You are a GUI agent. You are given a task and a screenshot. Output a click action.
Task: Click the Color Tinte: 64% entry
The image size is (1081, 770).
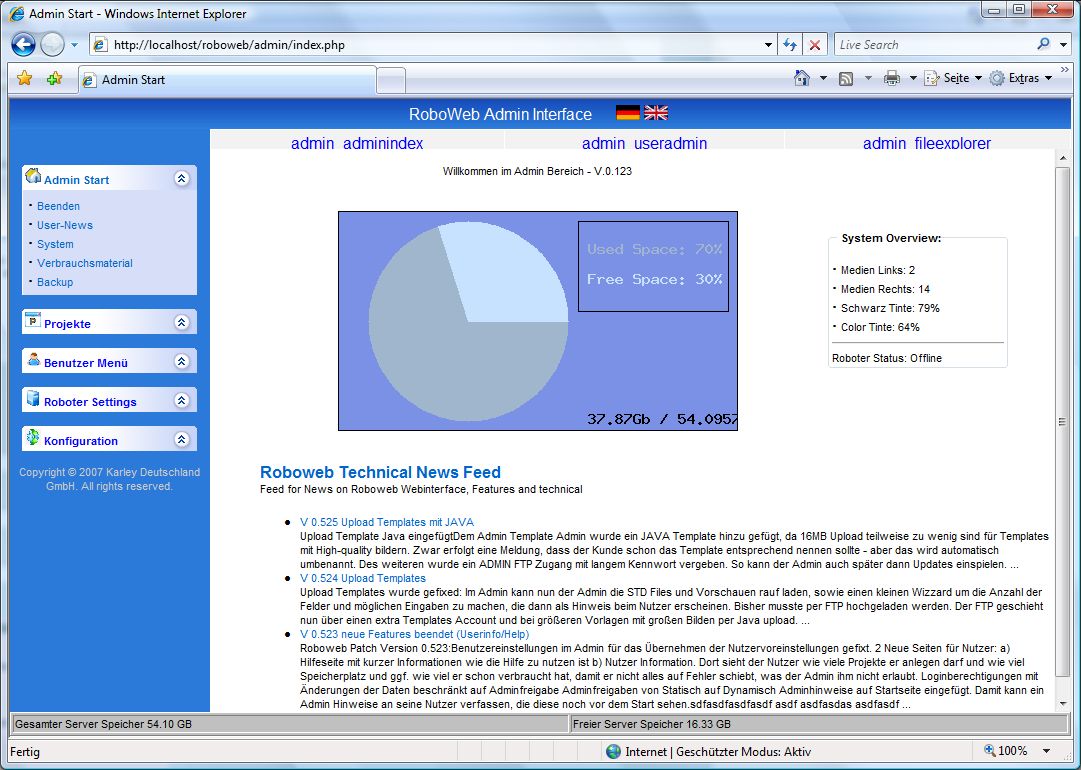point(880,327)
